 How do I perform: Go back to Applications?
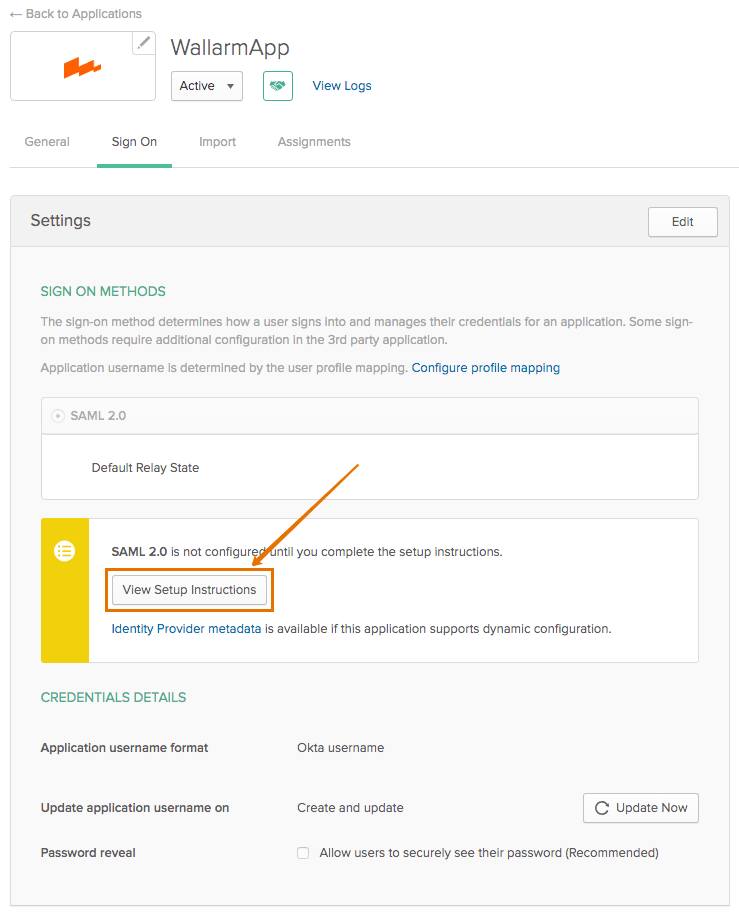point(76,13)
